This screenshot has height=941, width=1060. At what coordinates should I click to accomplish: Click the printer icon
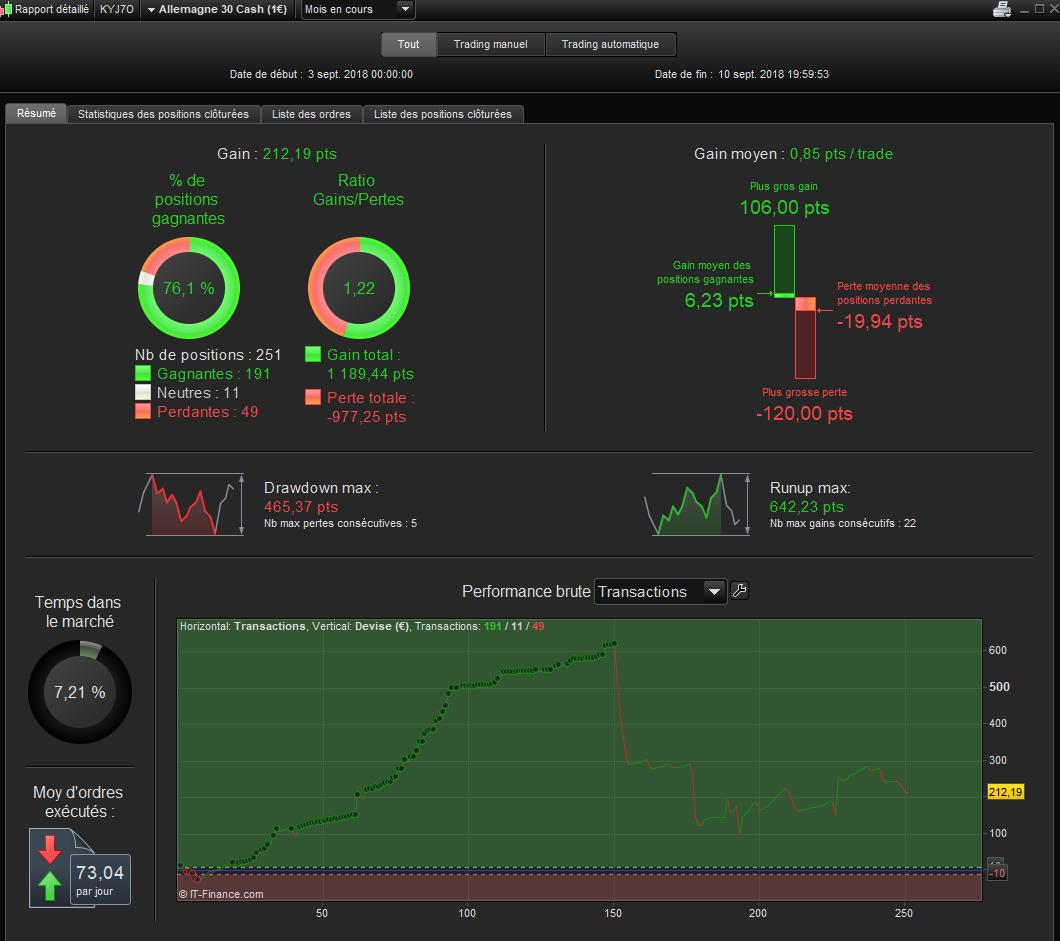click(x=1001, y=9)
